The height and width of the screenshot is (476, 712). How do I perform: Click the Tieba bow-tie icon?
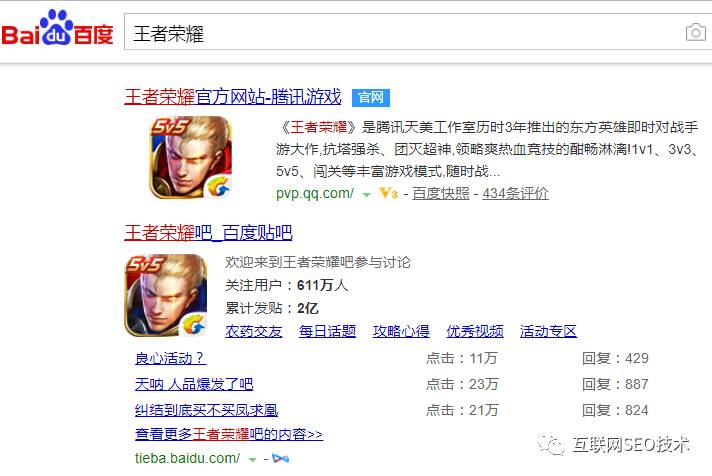(x=280, y=458)
